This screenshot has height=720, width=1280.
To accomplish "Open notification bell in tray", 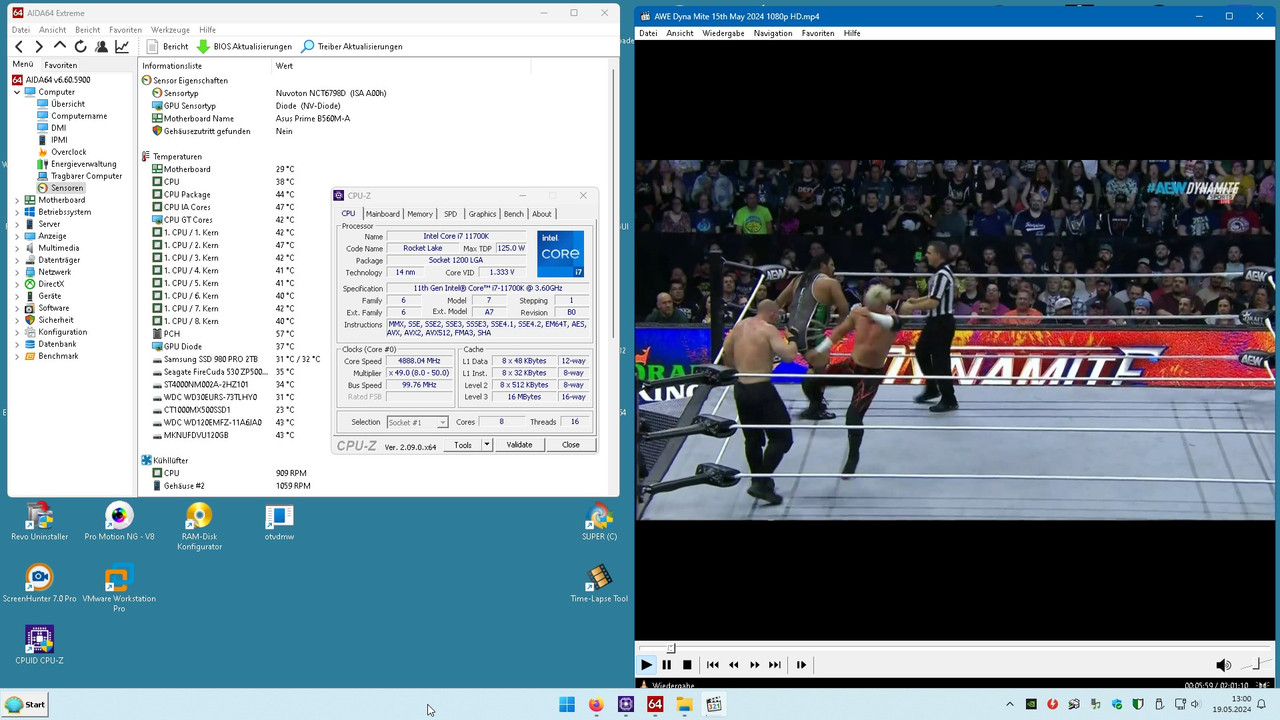I will tap(1261, 704).
